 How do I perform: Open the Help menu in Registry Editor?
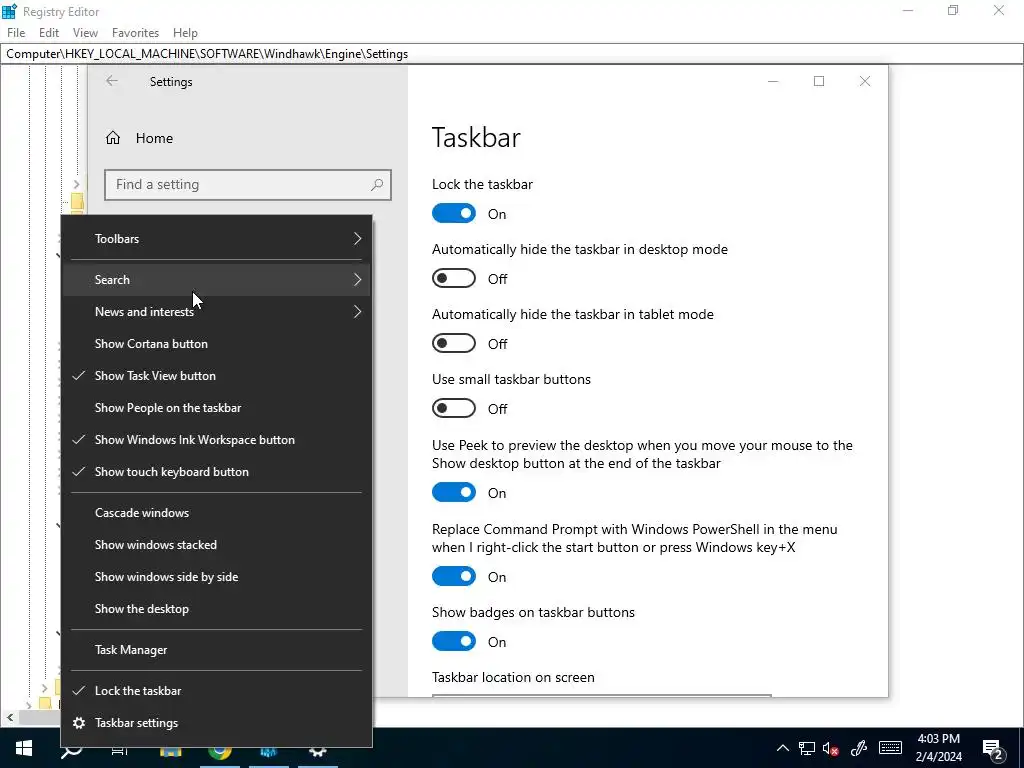coord(185,33)
